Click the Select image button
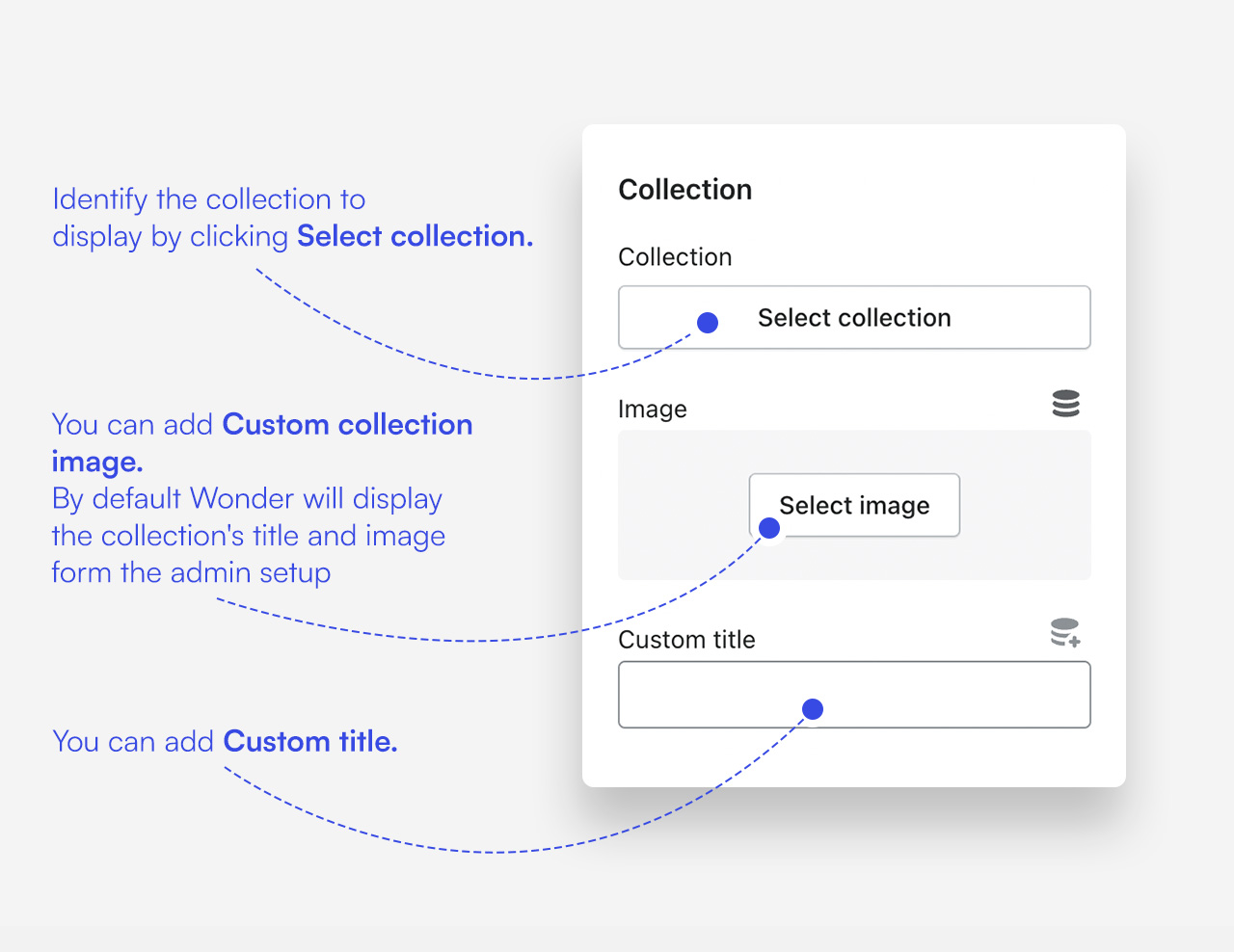 (x=854, y=505)
